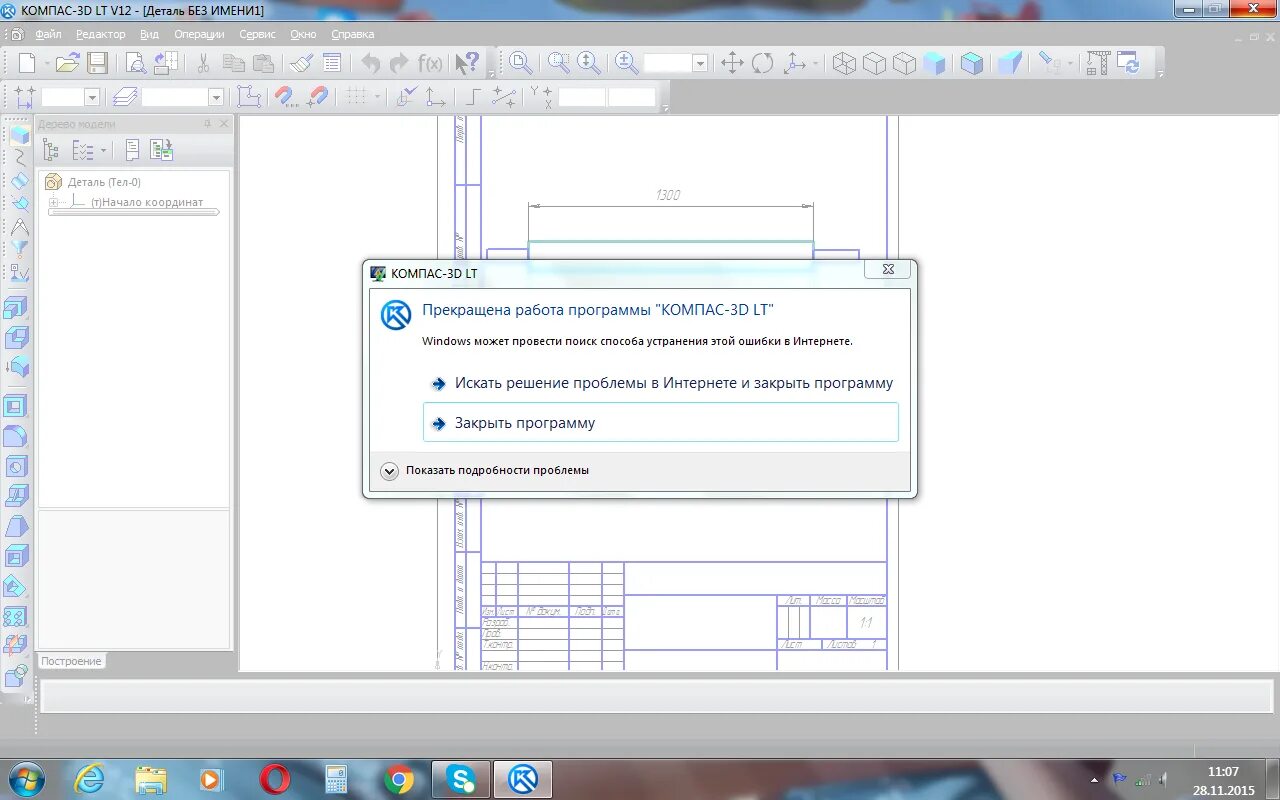Switch to wireframe display mode cube
Viewport: 1280px width, 800px height.
845,63
